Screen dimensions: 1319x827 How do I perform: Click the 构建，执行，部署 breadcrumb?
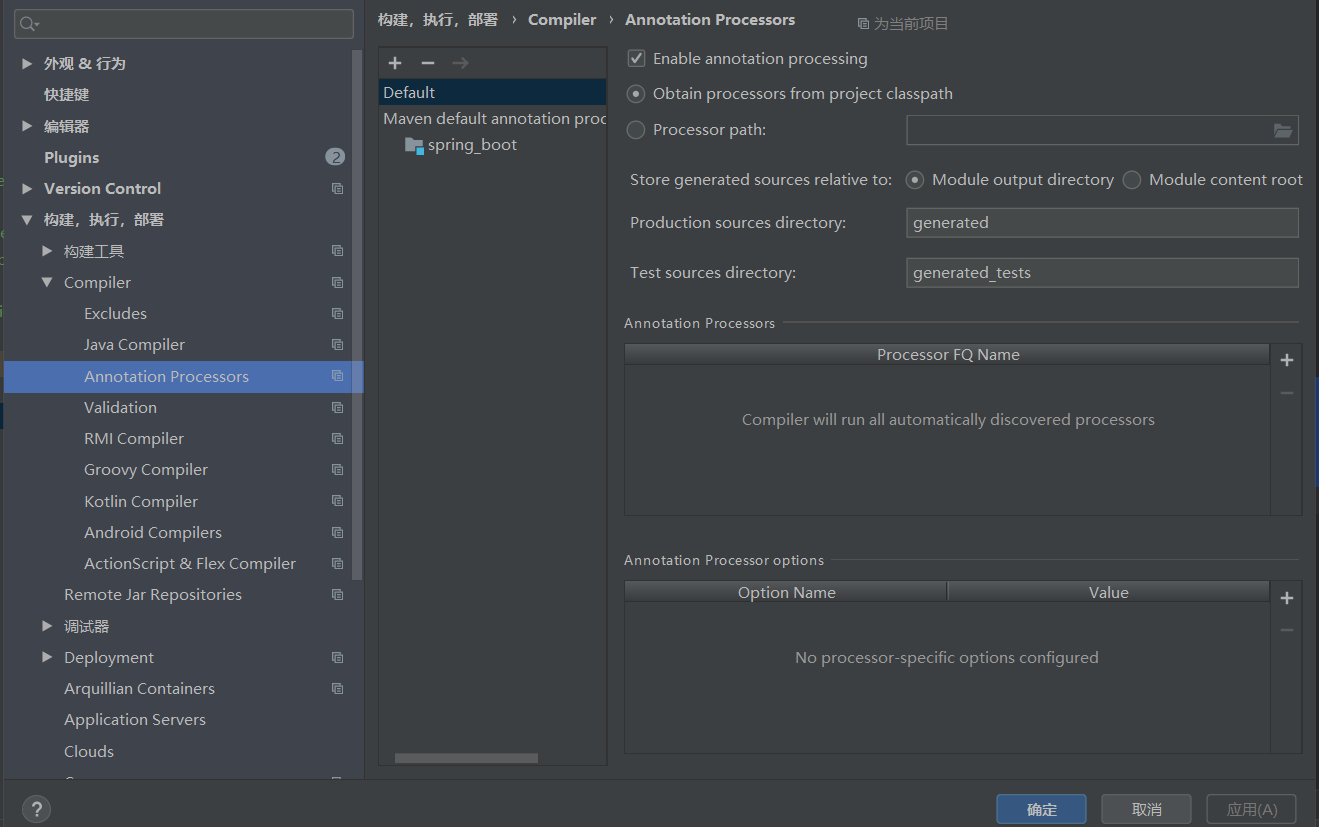pos(437,20)
